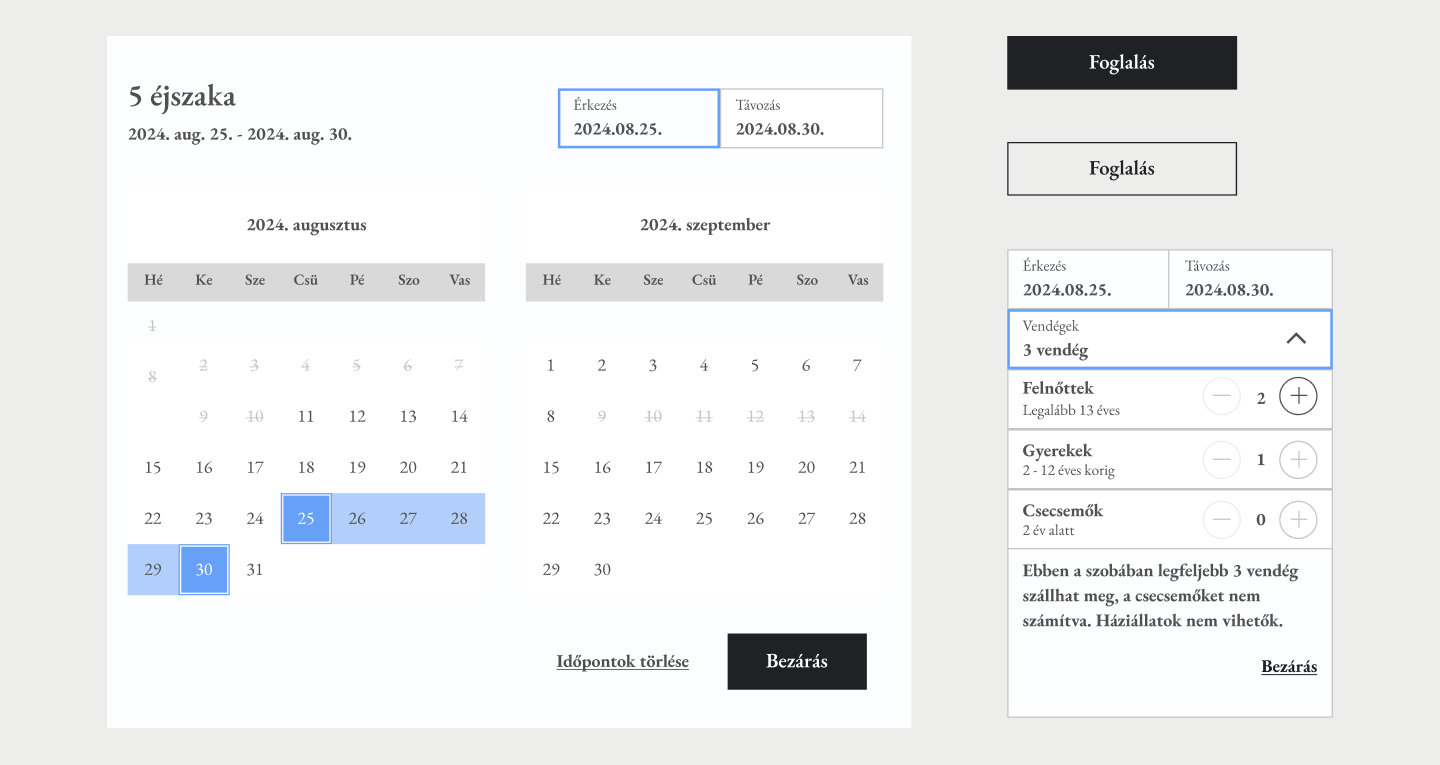Image resolution: width=1440 pixels, height=765 pixels.
Task: Click the chevron arrow in Vendégek field
Action: [x=1296, y=339]
